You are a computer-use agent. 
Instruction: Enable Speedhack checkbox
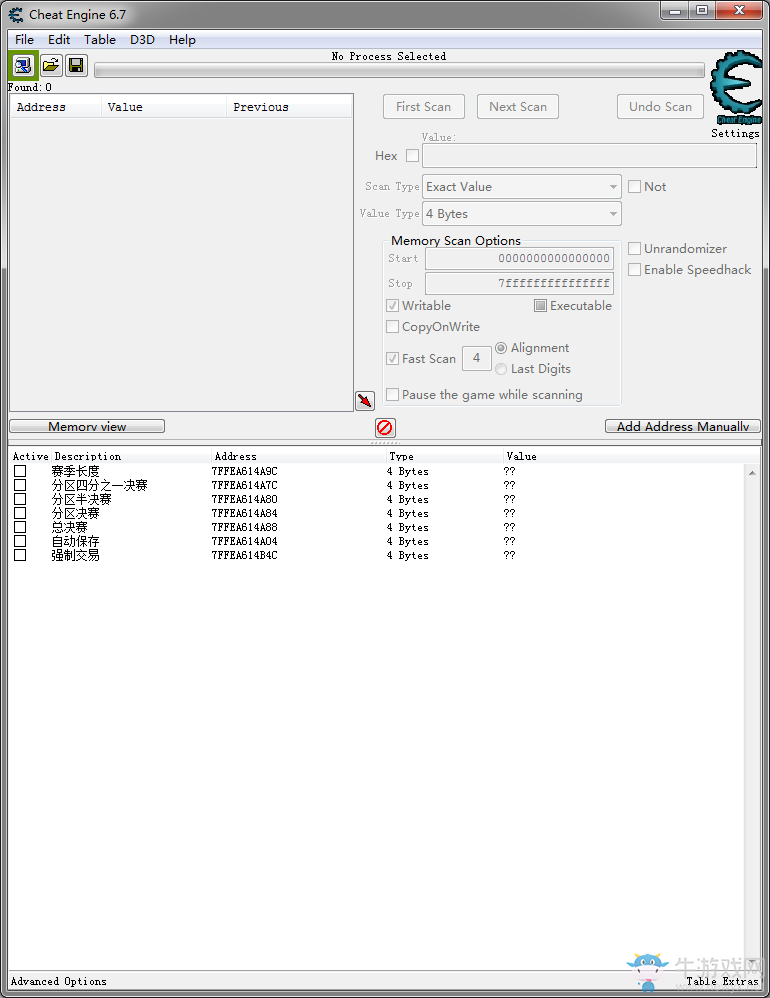634,269
